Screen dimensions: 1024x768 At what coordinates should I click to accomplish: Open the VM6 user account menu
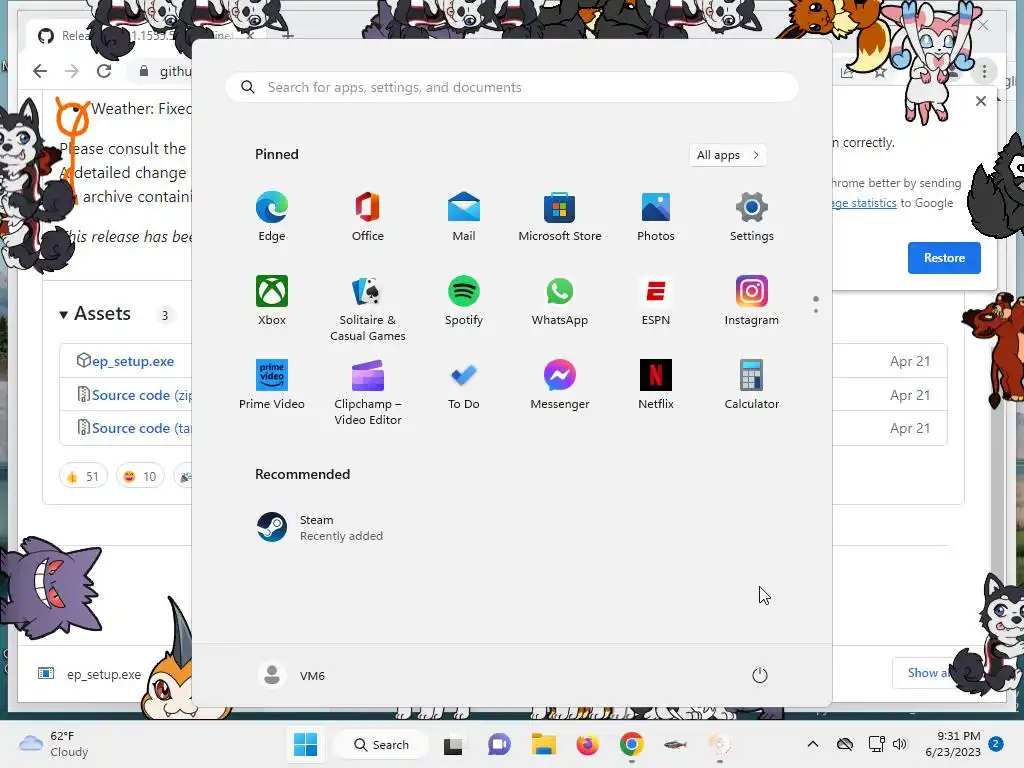(292, 675)
